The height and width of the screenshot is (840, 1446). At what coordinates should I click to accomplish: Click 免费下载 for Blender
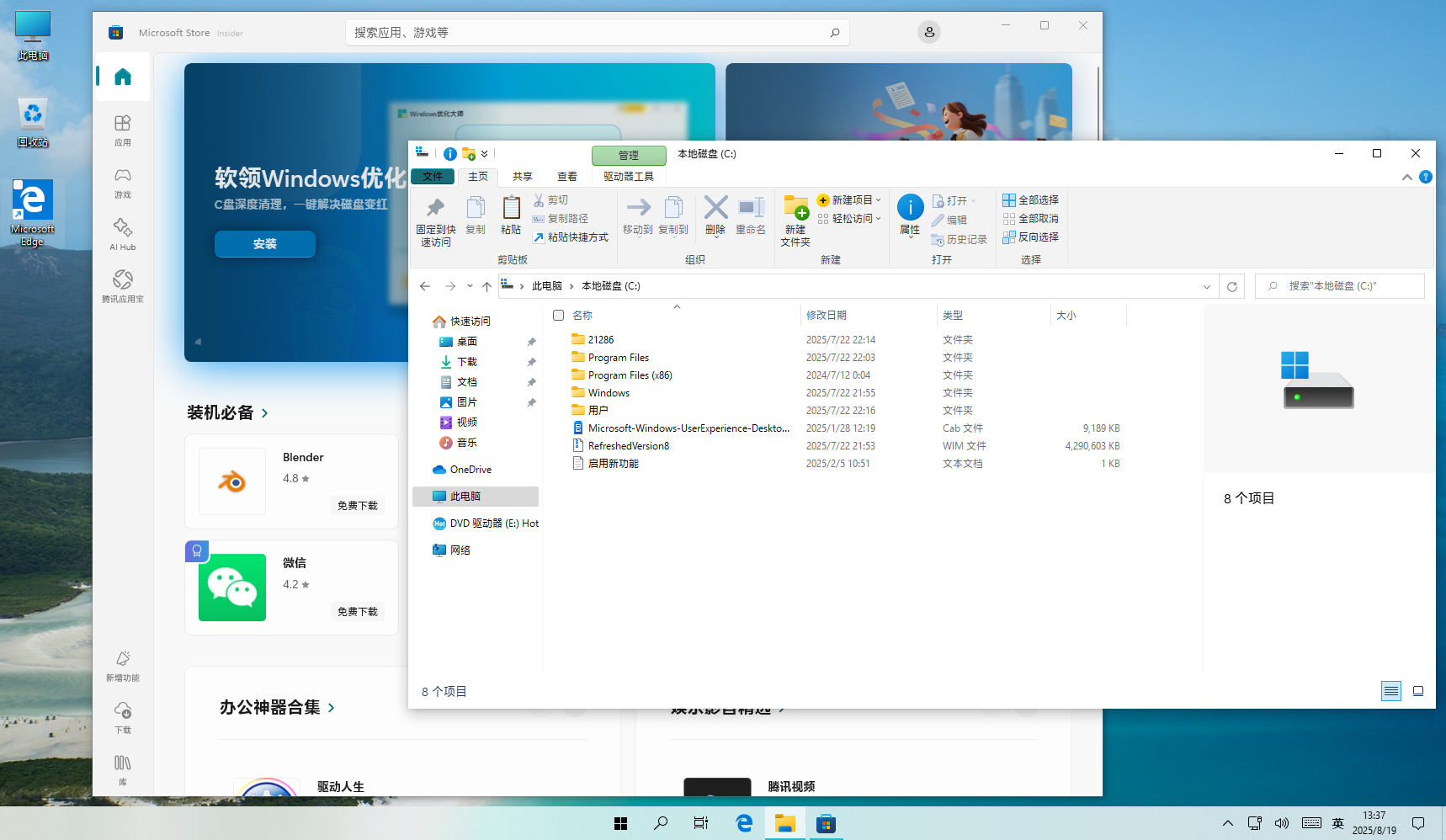pos(358,506)
